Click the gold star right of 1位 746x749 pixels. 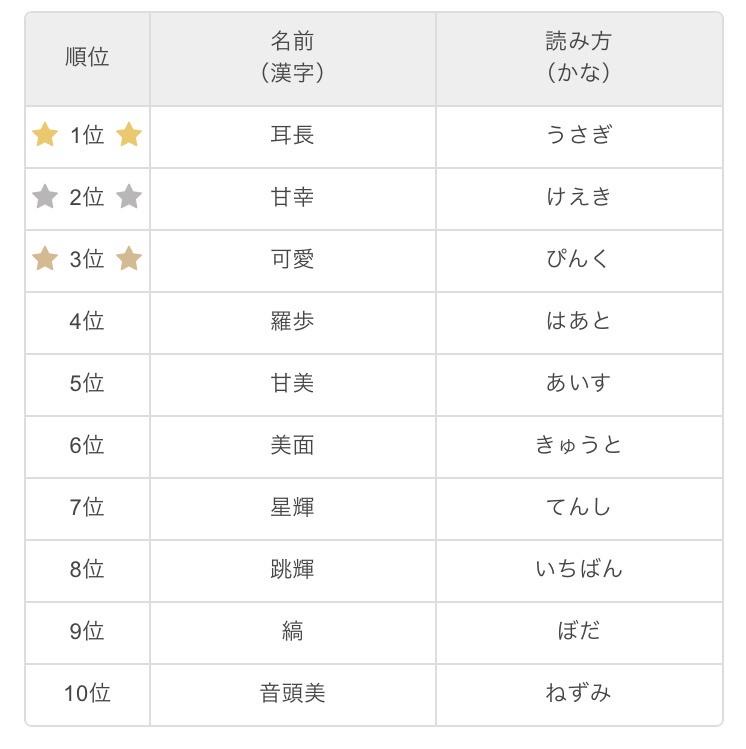click(x=129, y=134)
